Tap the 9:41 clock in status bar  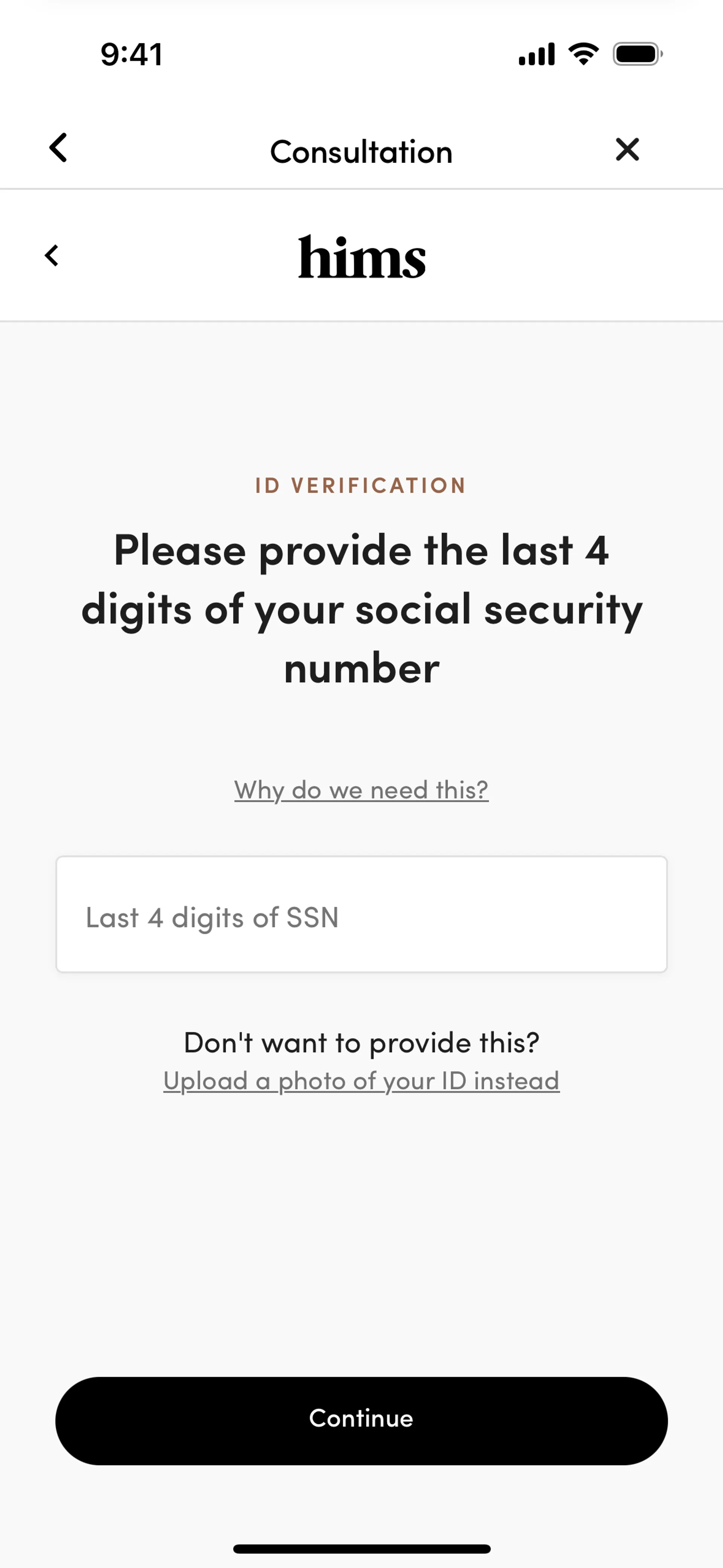131,54
